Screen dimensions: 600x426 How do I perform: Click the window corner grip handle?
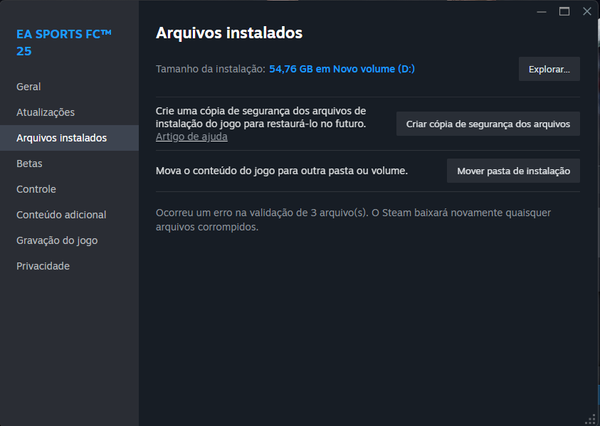[591, 419]
